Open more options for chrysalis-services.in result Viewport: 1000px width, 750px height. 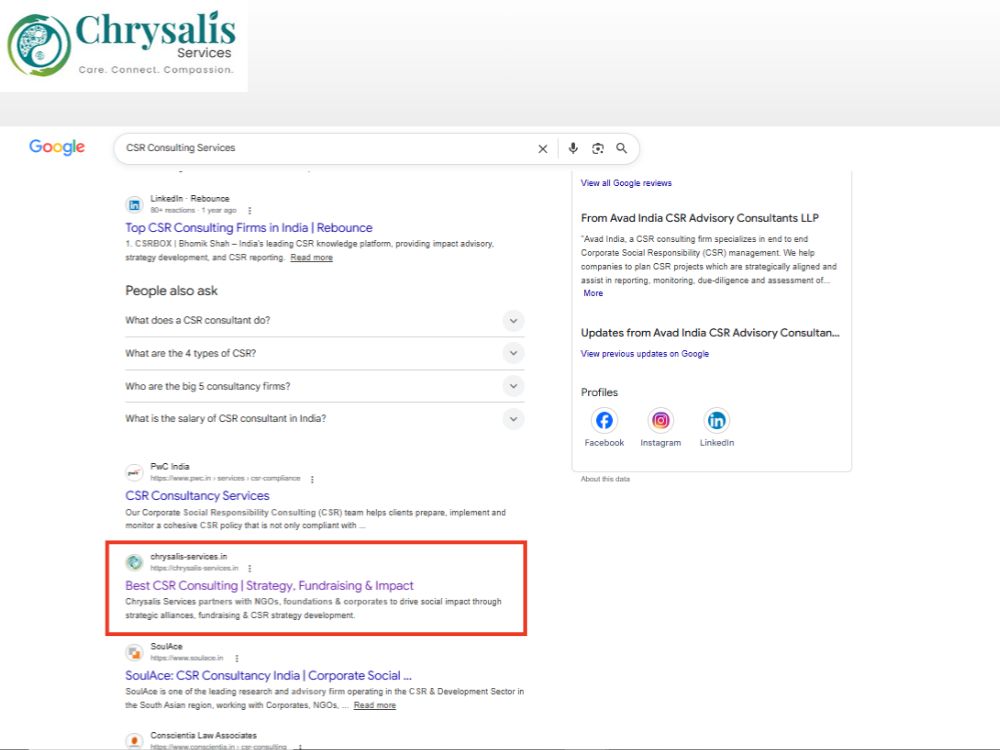coord(249,568)
